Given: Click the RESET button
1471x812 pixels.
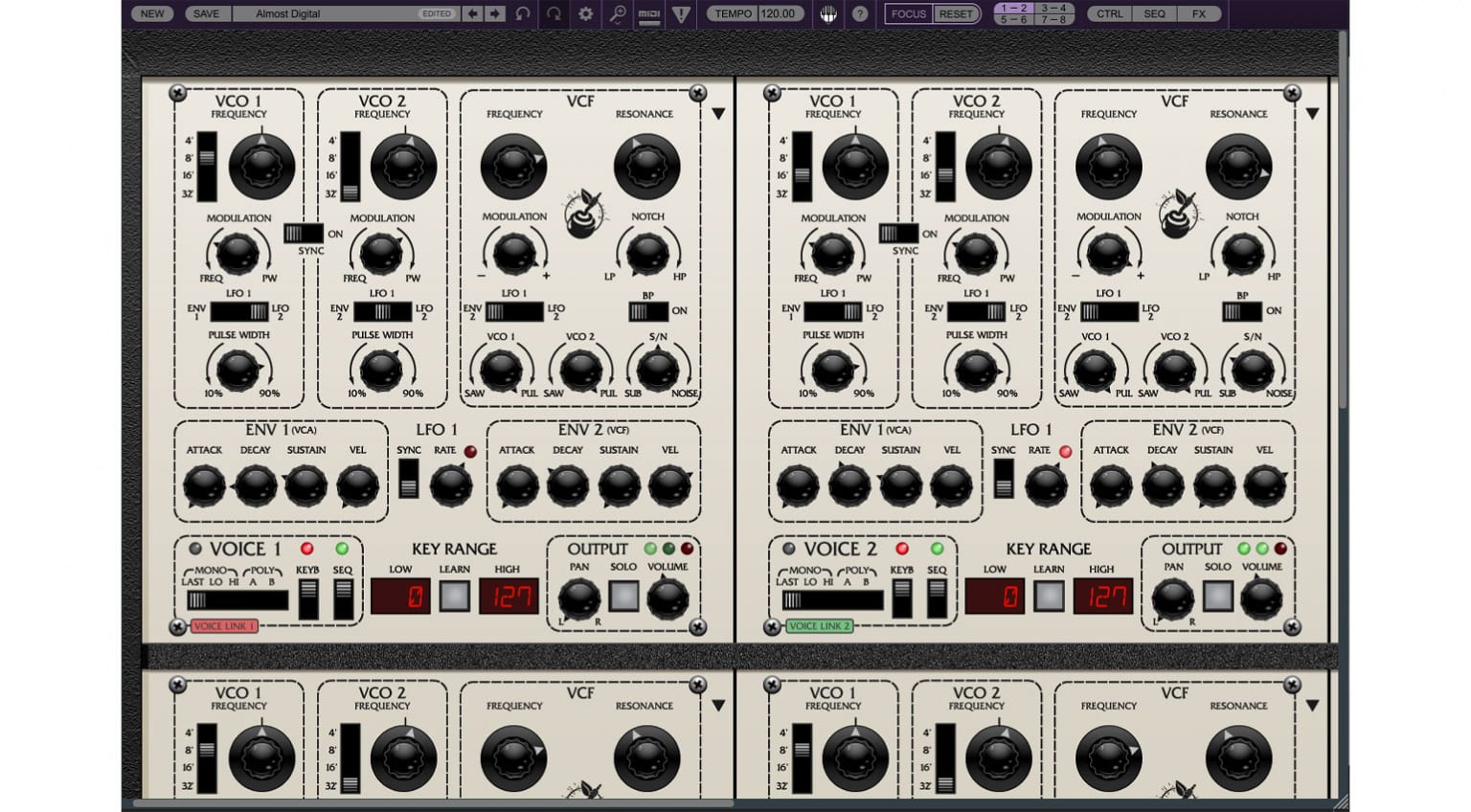Looking at the screenshot, I should tap(955, 13).
